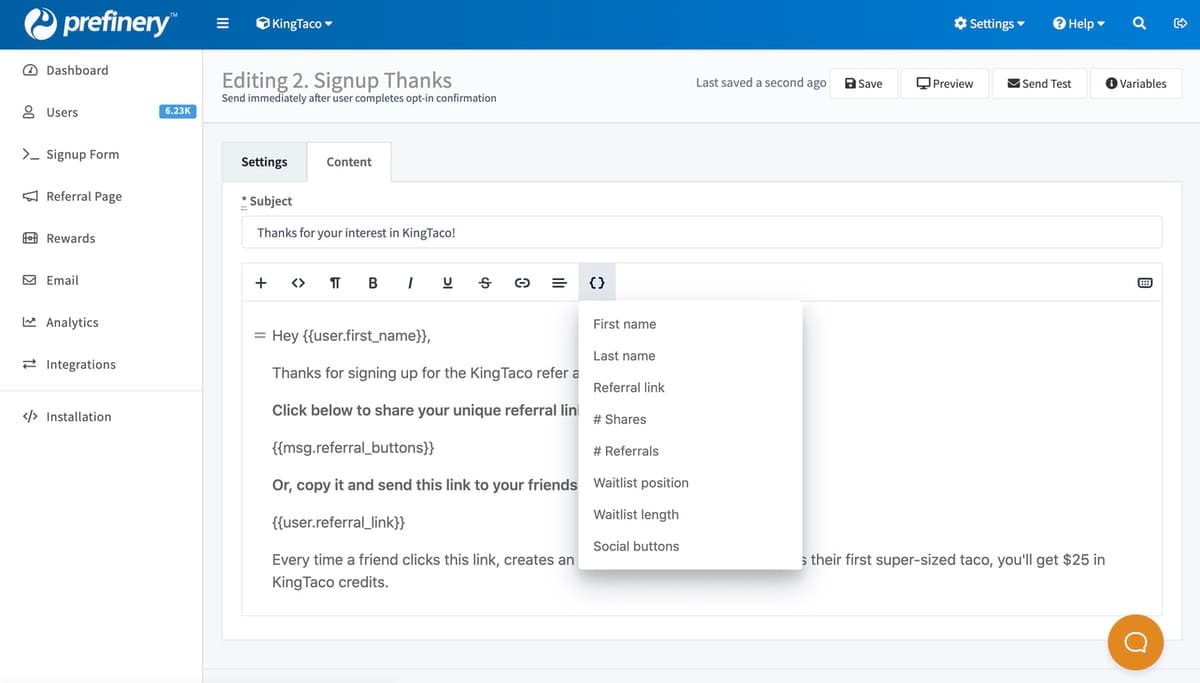1200x683 pixels.
Task: Click the Users person icon
Action: tap(29, 112)
